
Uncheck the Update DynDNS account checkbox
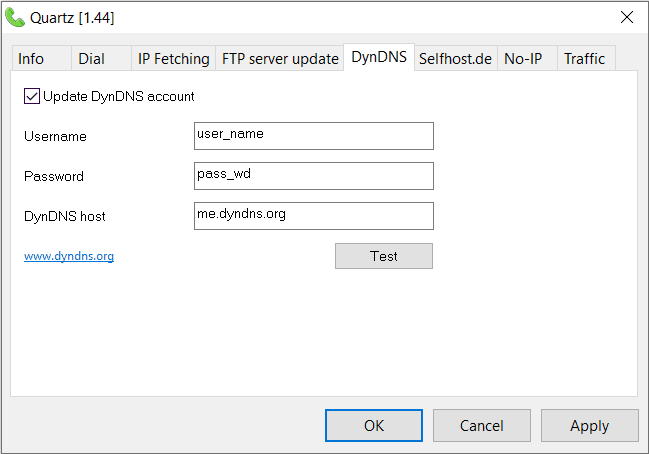point(32,97)
